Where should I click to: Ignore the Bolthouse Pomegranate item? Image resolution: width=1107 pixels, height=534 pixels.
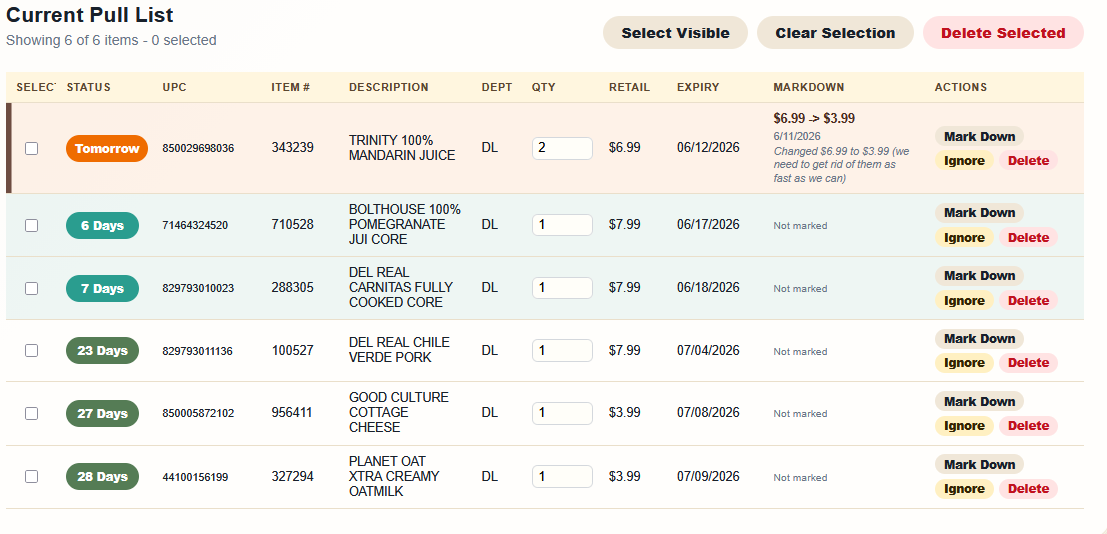(x=964, y=237)
